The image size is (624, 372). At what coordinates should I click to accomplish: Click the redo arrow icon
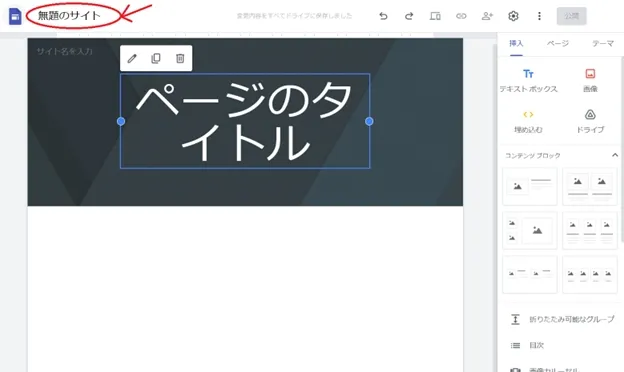[x=409, y=16]
